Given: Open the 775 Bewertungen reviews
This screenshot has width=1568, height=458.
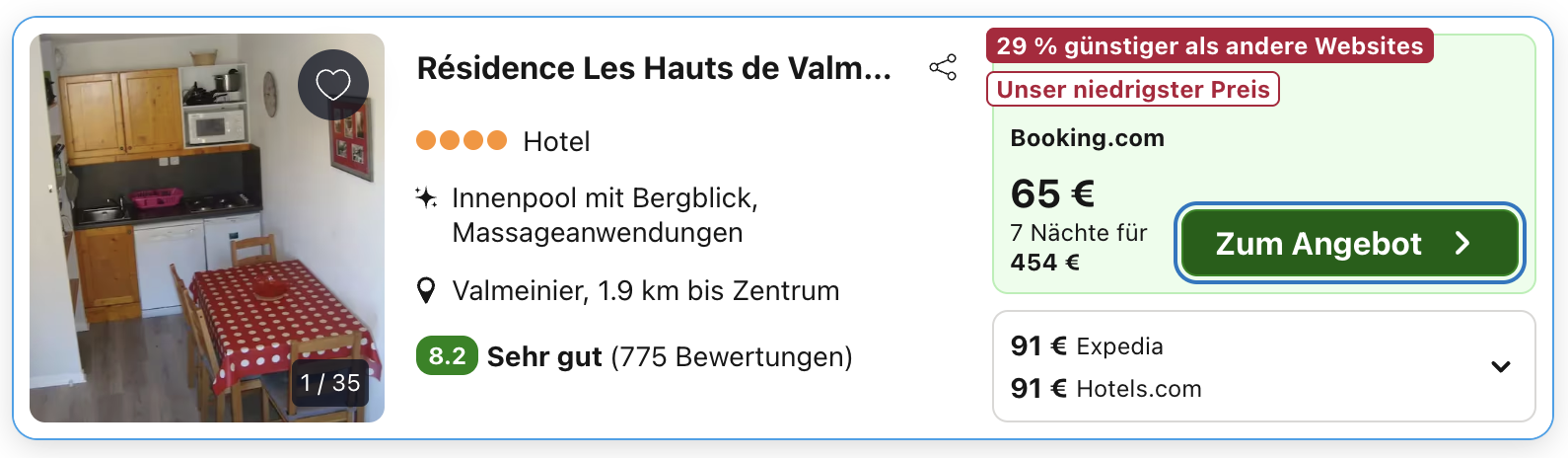Looking at the screenshot, I should pyautogui.click(x=732, y=356).
